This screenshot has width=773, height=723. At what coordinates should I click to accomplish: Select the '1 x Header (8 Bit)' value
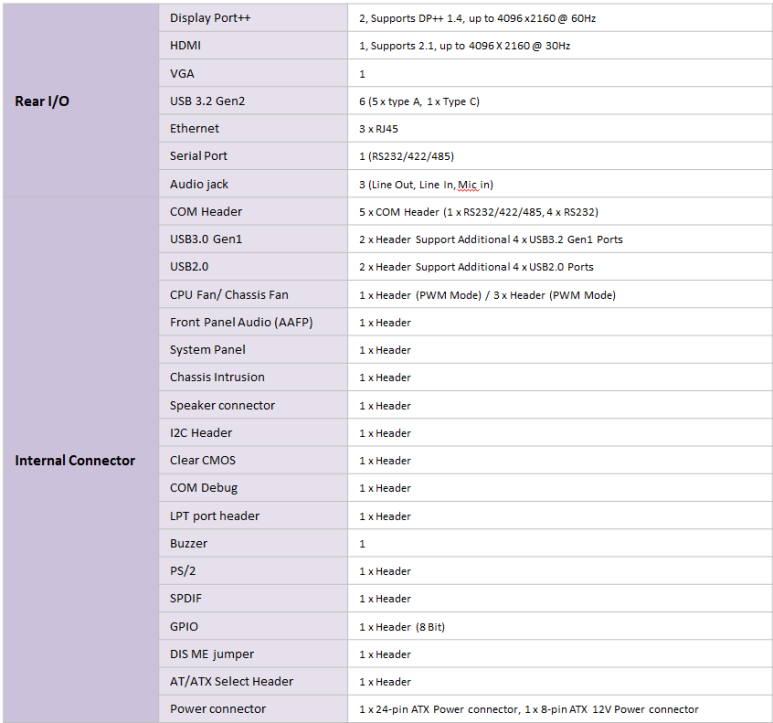pos(402,627)
